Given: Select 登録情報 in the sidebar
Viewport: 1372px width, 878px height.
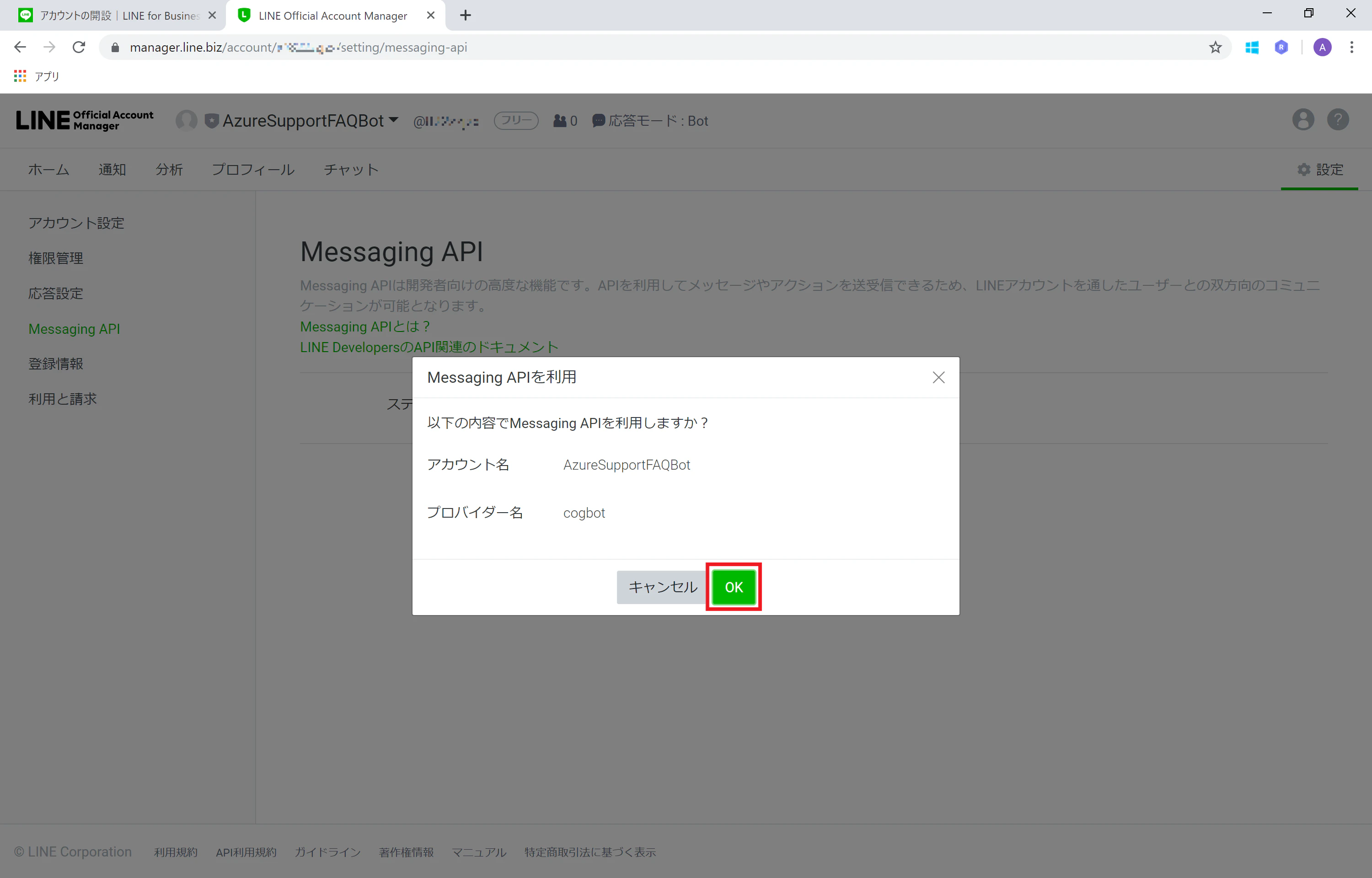Looking at the screenshot, I should click(x=56, y=364).
